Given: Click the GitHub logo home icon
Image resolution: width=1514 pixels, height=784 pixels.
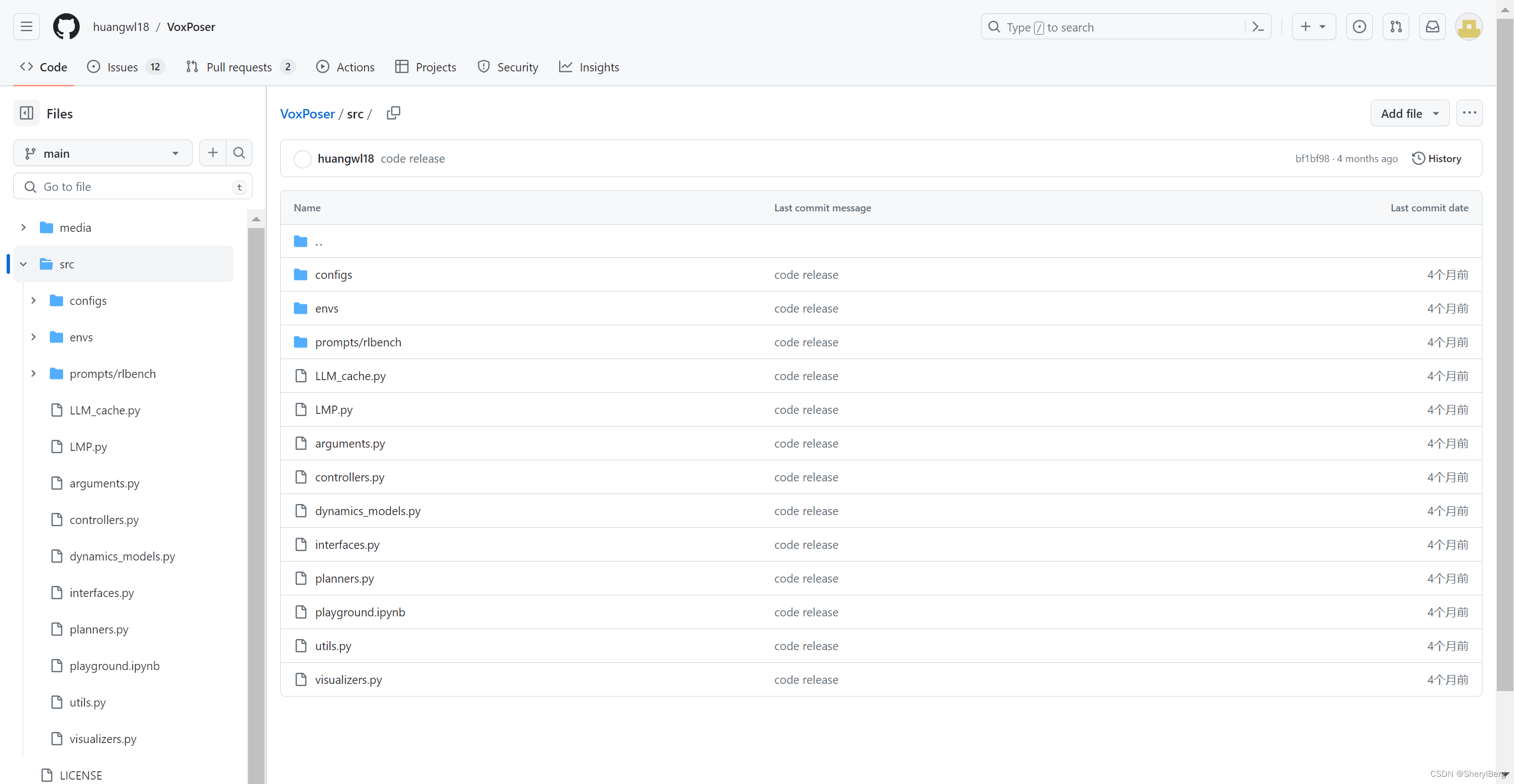Looking at the screenshot, I should pyautogui.click(x=66, y=27).
